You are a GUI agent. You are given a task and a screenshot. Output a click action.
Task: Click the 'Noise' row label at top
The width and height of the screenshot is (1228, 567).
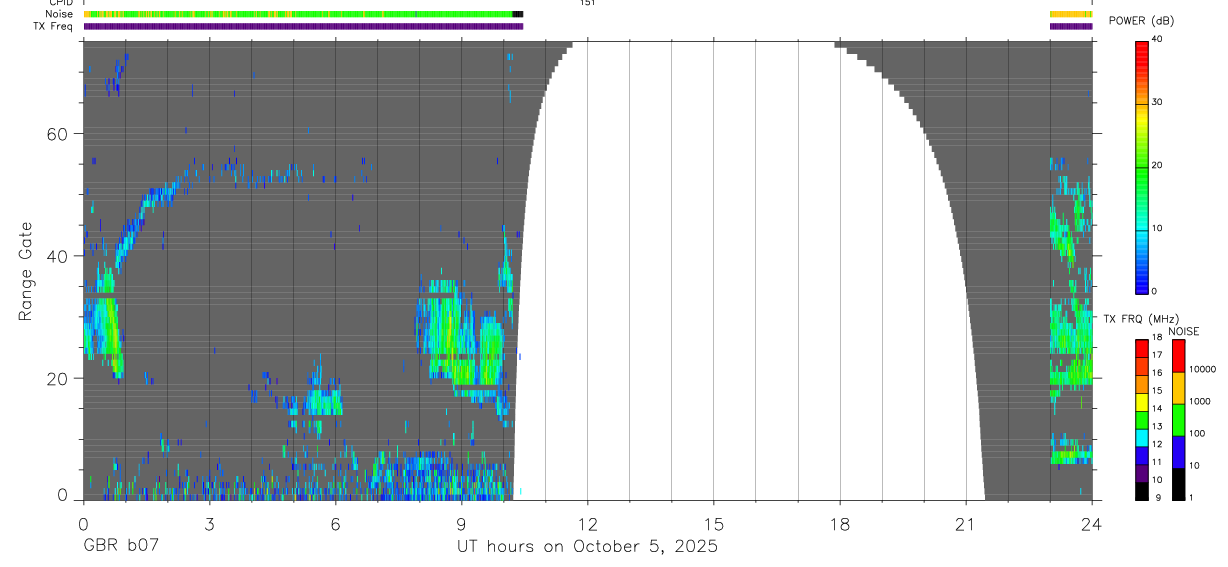[59, 14]
